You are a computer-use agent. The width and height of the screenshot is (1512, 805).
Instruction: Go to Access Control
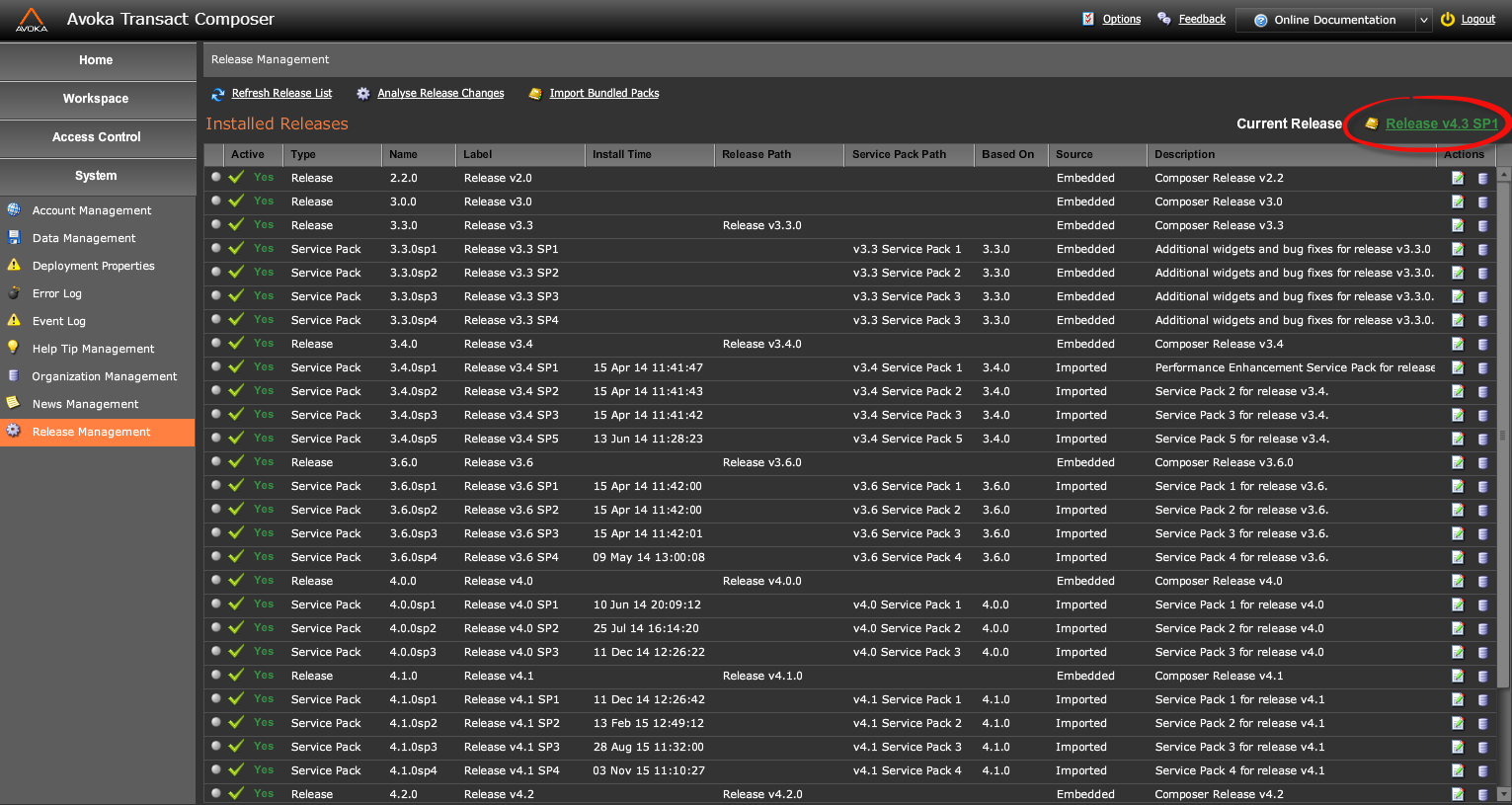tap(97, 137)
